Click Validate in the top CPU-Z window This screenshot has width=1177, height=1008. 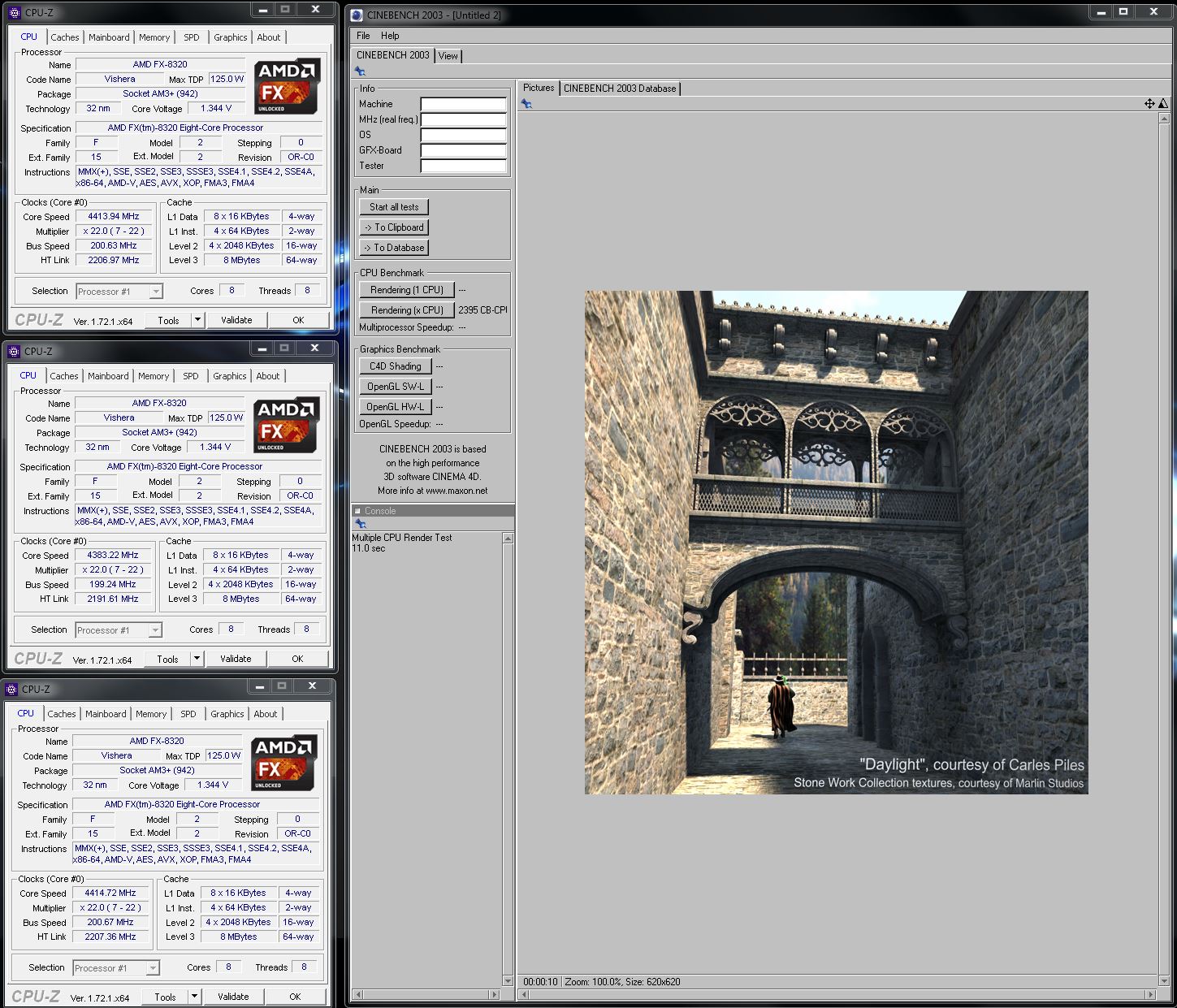[x=236, y=320]
